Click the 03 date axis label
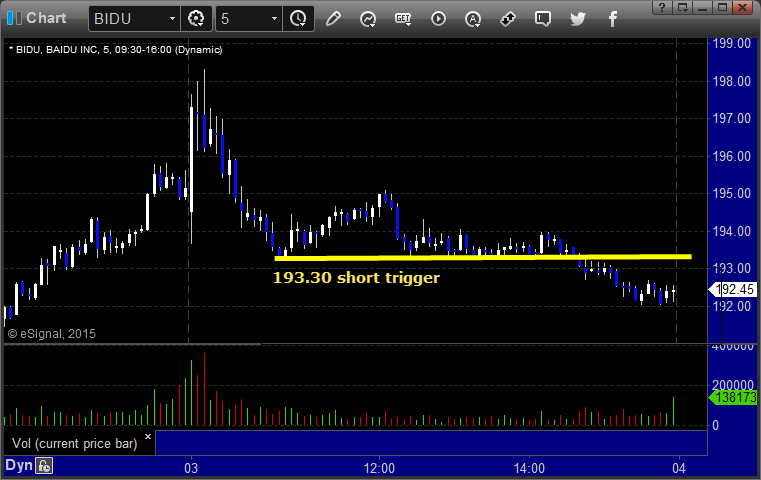 (191, 468)
